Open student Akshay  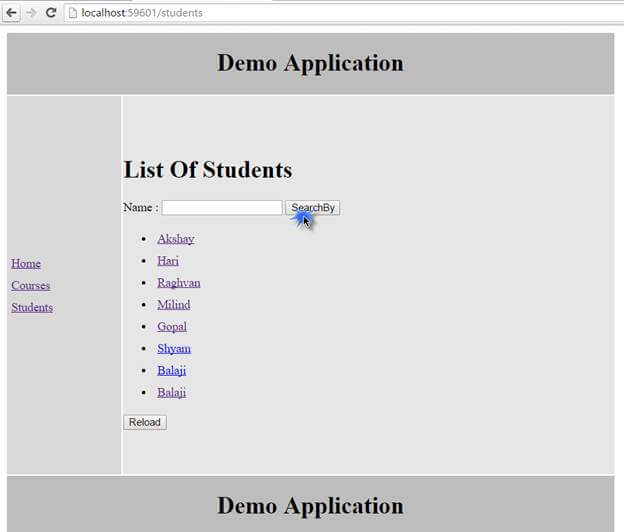coord(176,239)
